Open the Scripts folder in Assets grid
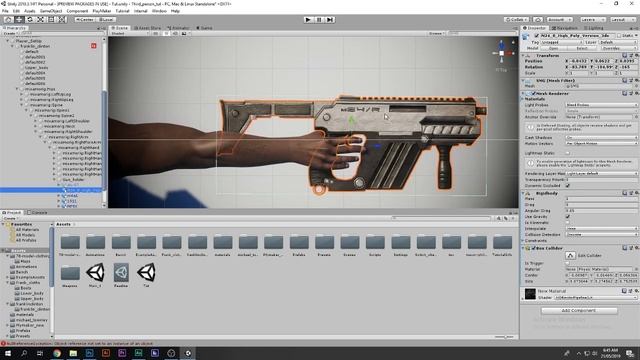Image resolution: width=640 pixels, height=360 pixels. pyautogui.click(x=375, y=242)
